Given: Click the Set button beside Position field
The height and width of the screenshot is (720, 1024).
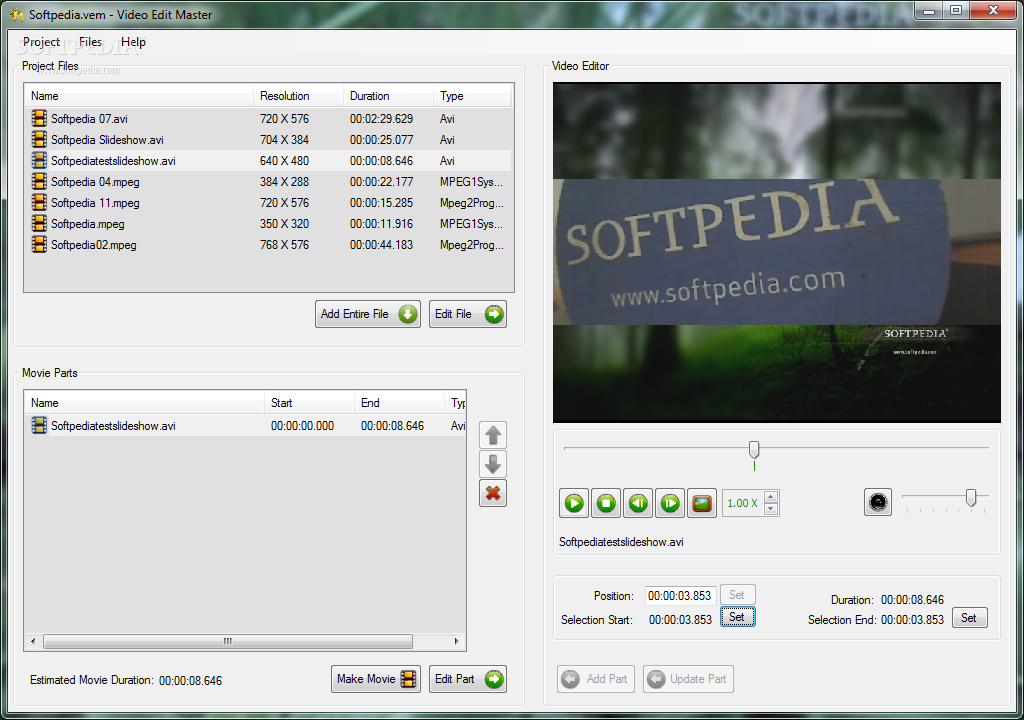Looking at the screenshot, I should pos(737,595).
